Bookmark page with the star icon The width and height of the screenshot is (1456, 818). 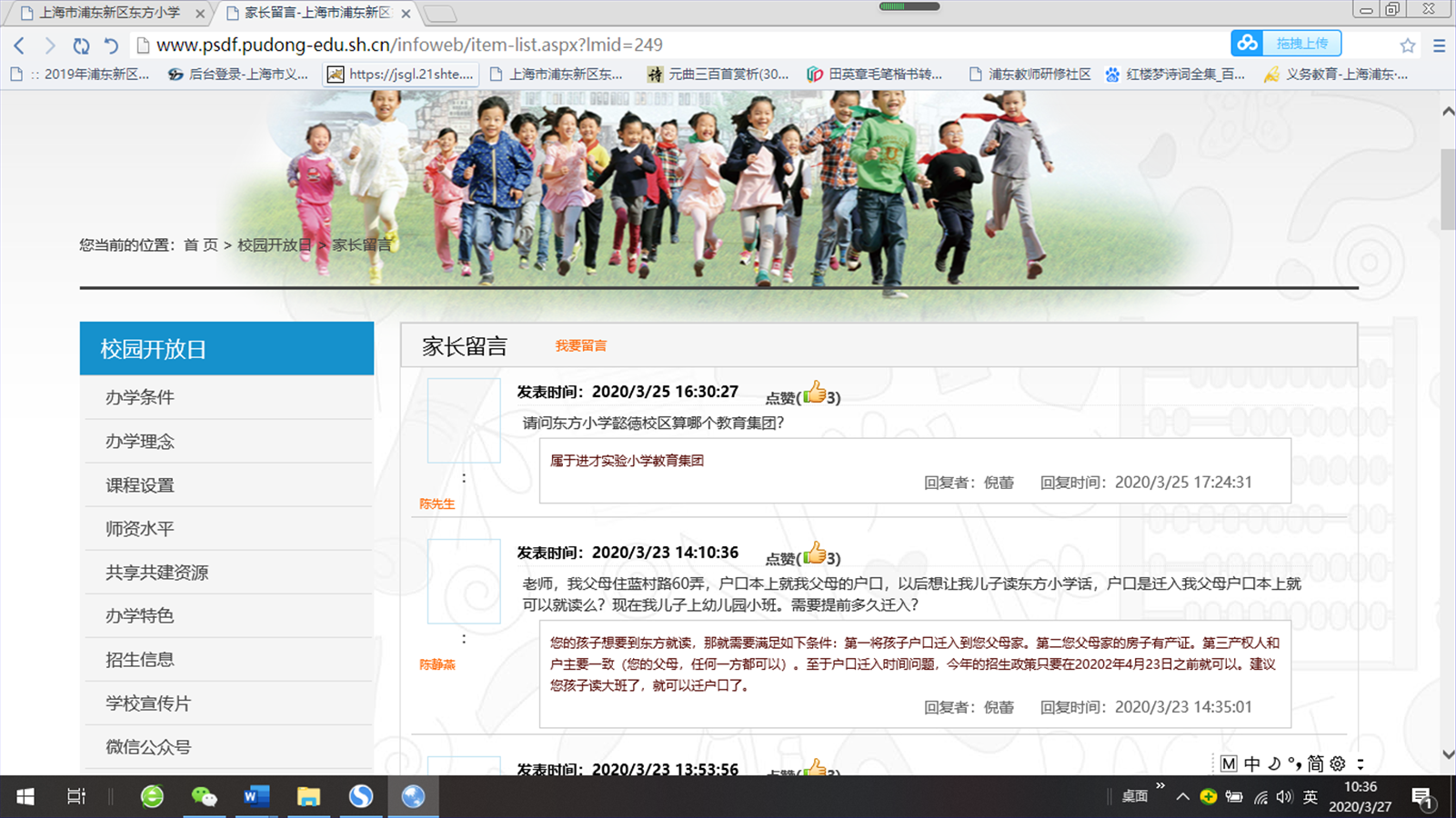tap(1407, 45)
